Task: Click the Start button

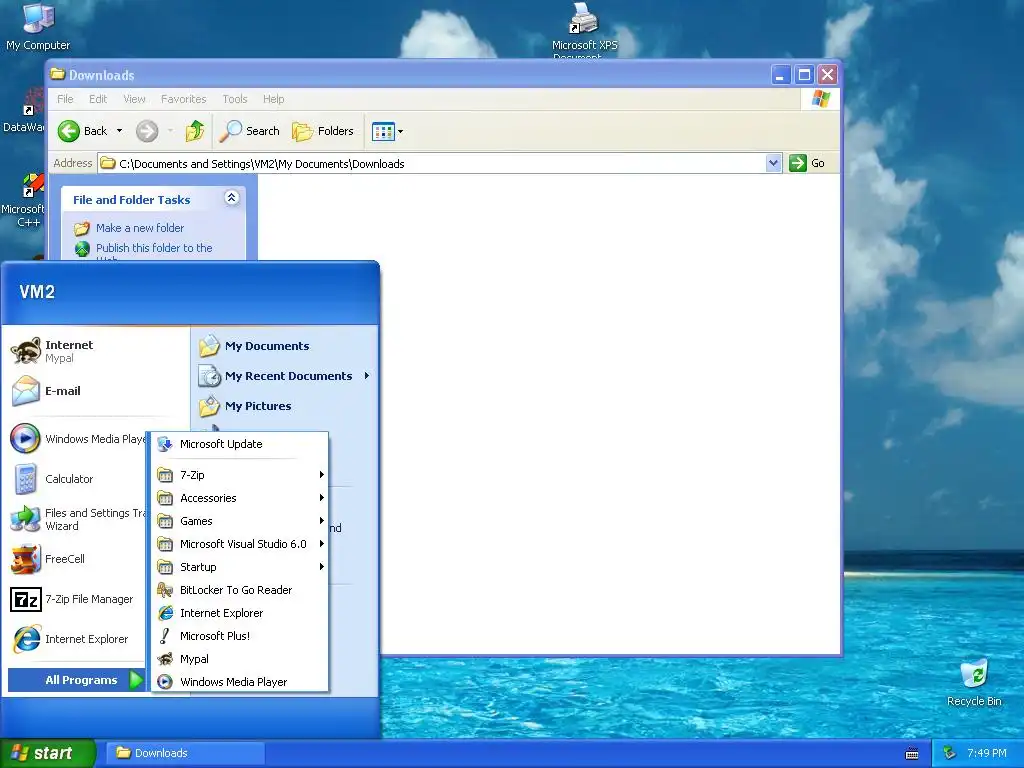Action: [x=47, y=754]
